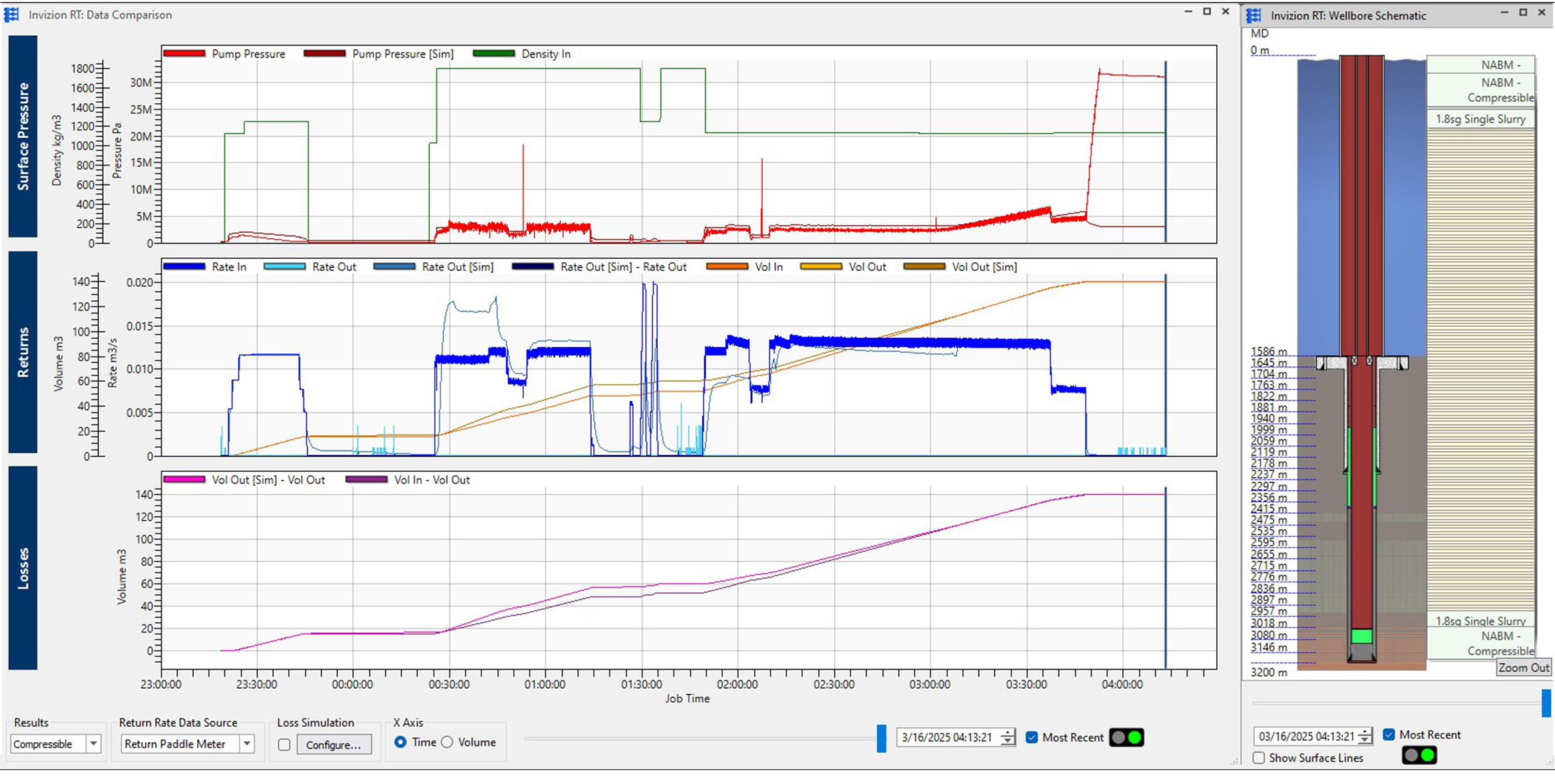Open the Results Compressible dropdown
Viewport: 1555px width, 784px height.
pyautogui.click(x=93, y=744)
